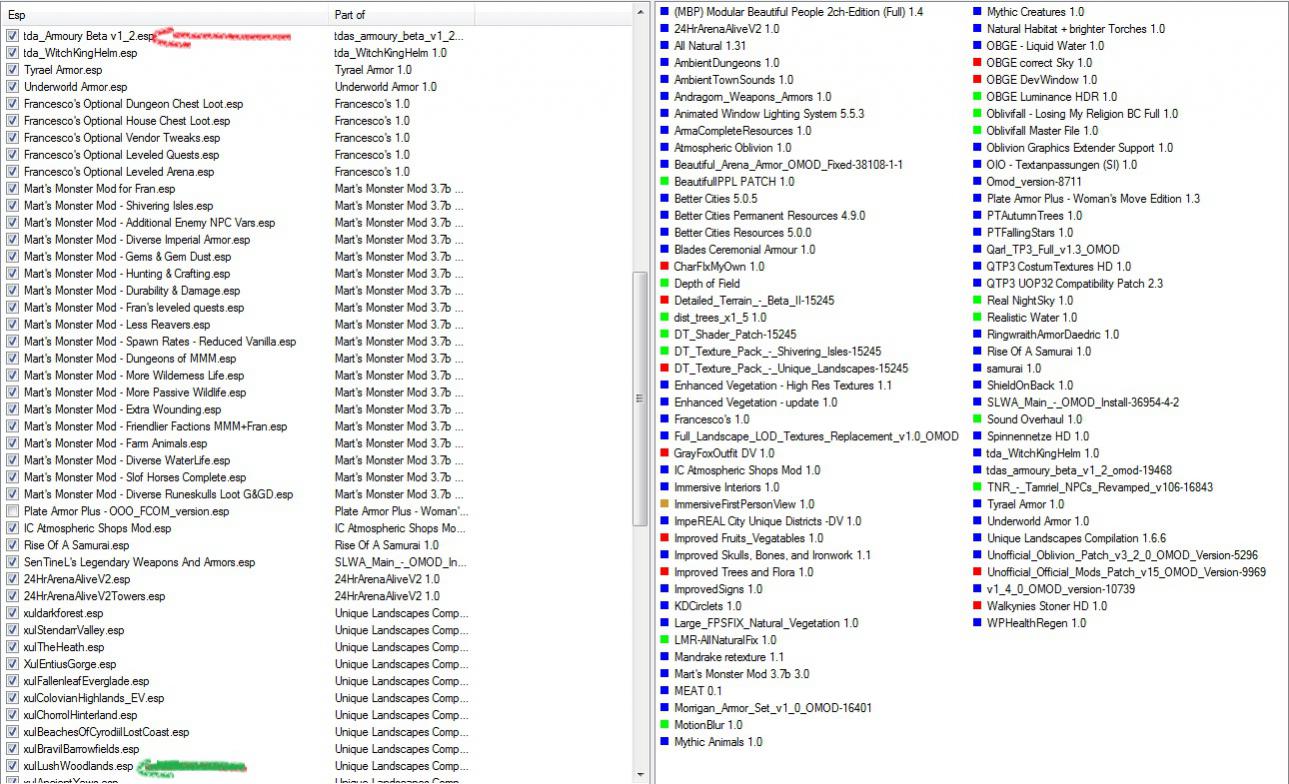Click the red icon next to CharFixMyOwn 1.0
The image size is (1289, 784).
pyautogui.click(x=664, y=267)
